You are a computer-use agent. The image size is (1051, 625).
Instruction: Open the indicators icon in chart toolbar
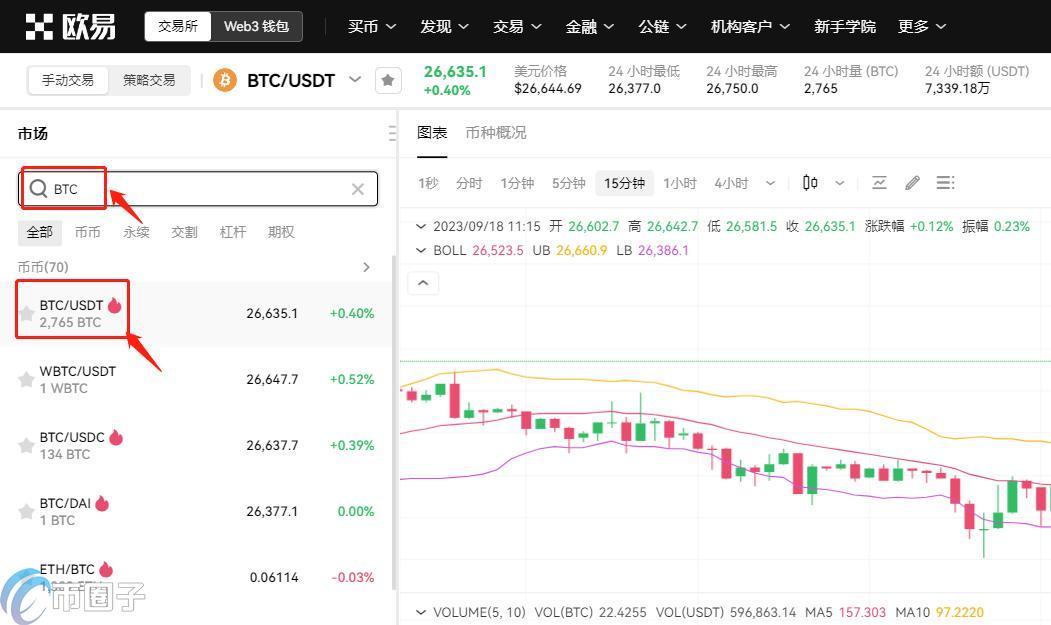pyautogui.click(x=879, y=182)
